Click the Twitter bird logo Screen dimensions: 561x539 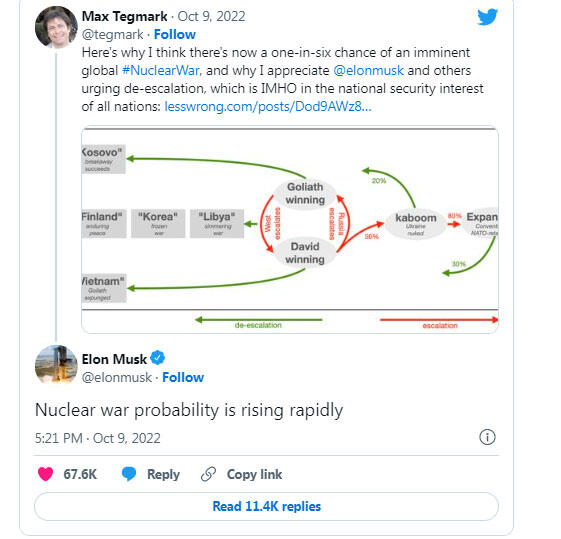487,17
